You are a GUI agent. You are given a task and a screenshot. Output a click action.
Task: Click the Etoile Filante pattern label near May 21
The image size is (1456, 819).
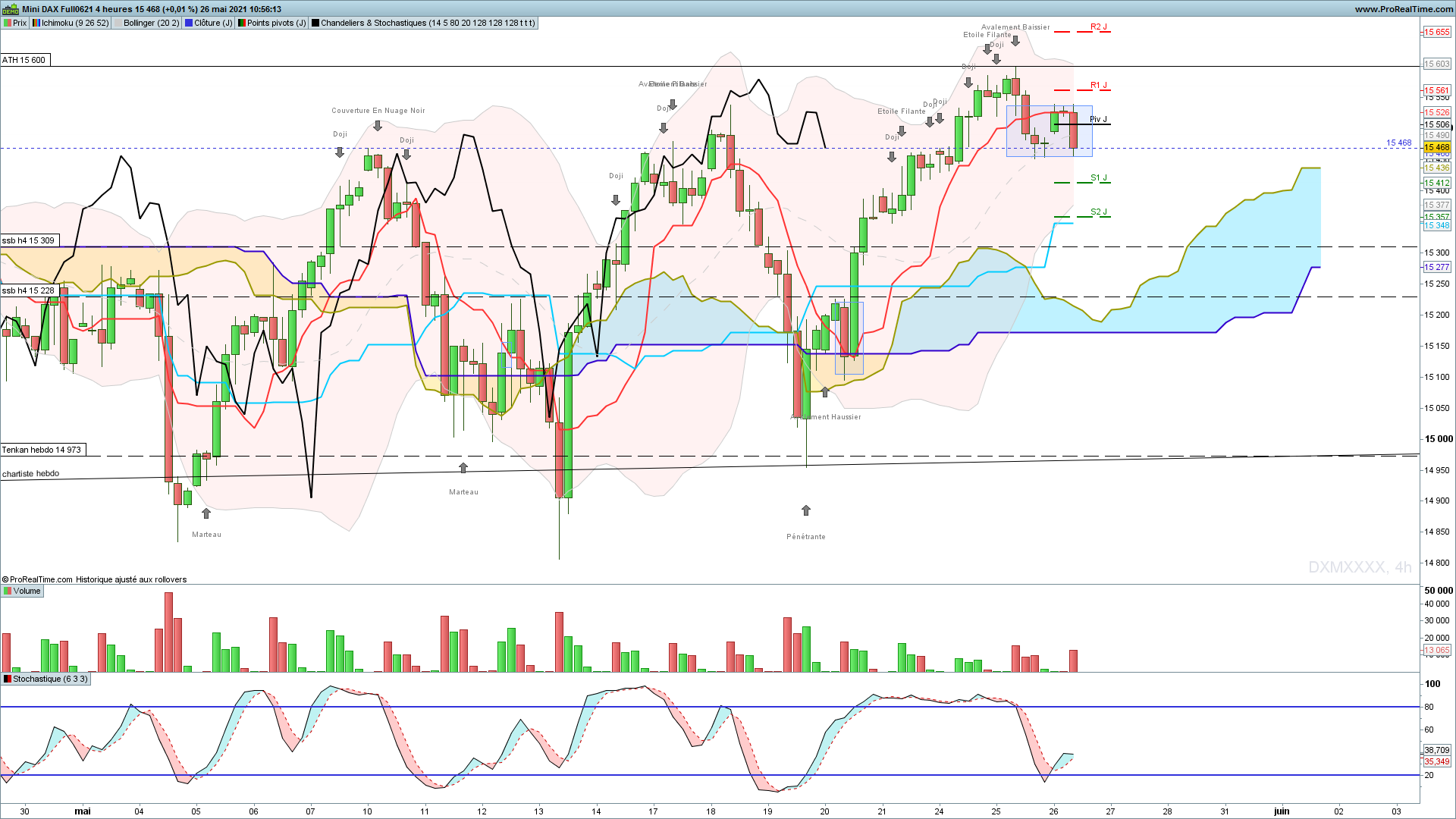point(902,111)
